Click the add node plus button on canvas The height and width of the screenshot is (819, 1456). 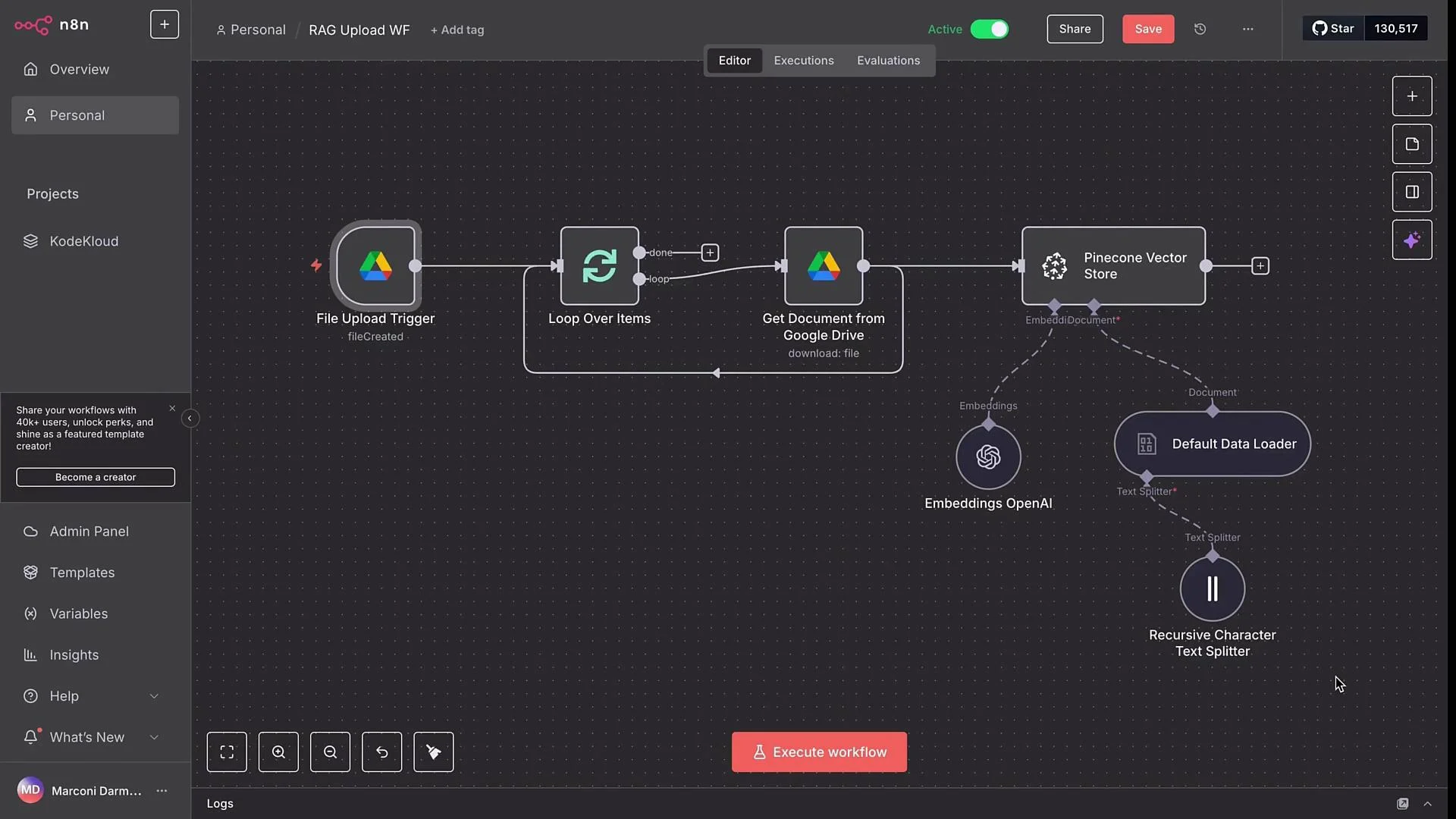pyautogui.click(x=1411, y=96)
